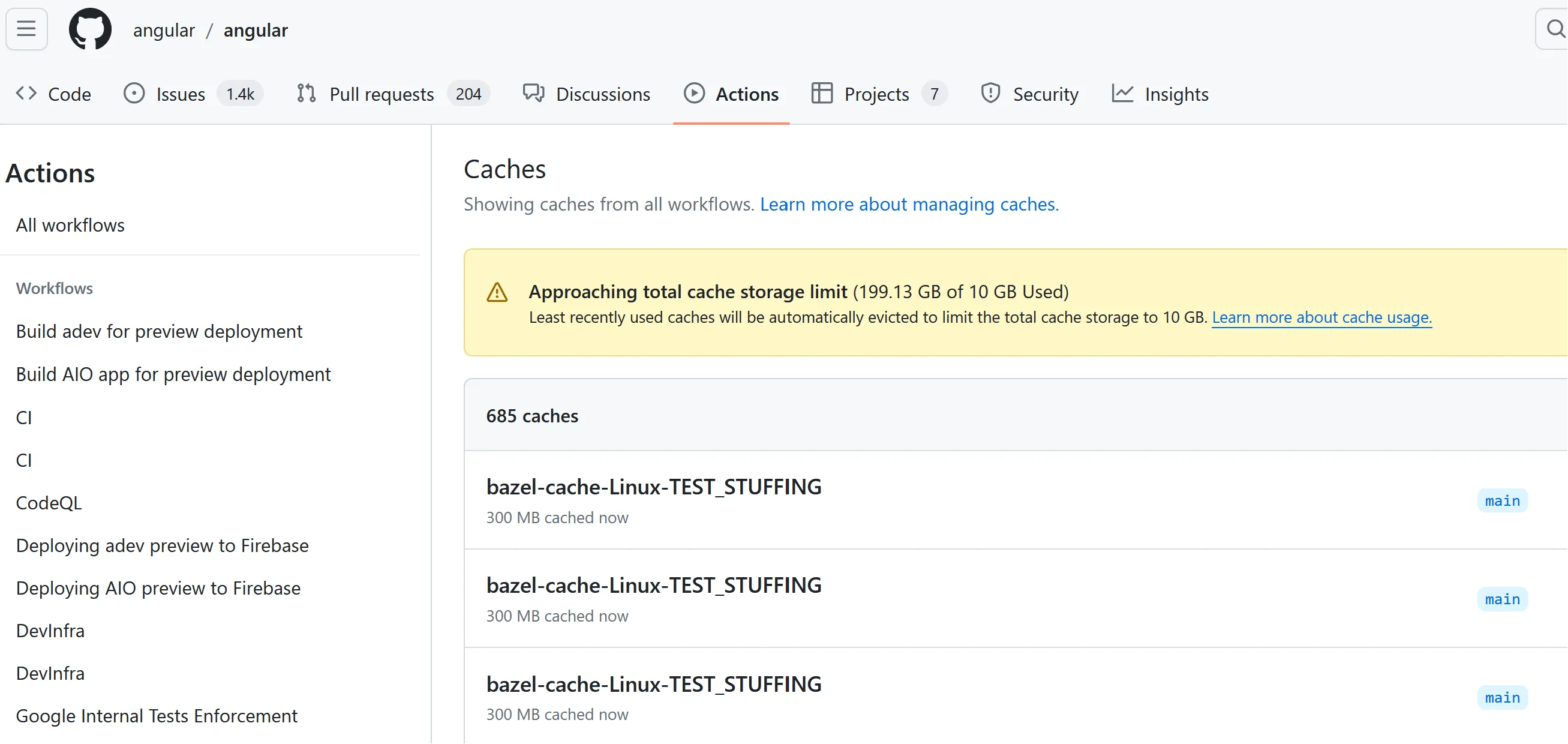Image resolution: width=1568 pixels, height=744 pixels.
Task: Open 'Google Internal Tests Enforcement' workflow
Action: tap(157, 716)
